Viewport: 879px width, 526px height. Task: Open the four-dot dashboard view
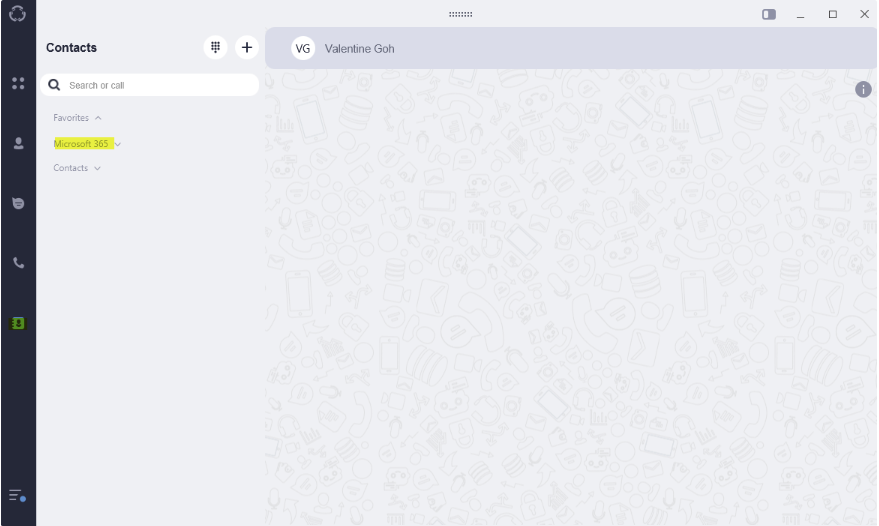coord(18,83)
